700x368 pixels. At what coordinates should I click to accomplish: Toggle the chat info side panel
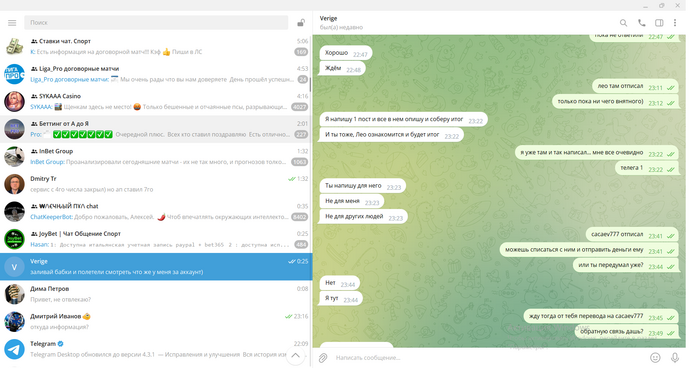[x=659, y=23]
